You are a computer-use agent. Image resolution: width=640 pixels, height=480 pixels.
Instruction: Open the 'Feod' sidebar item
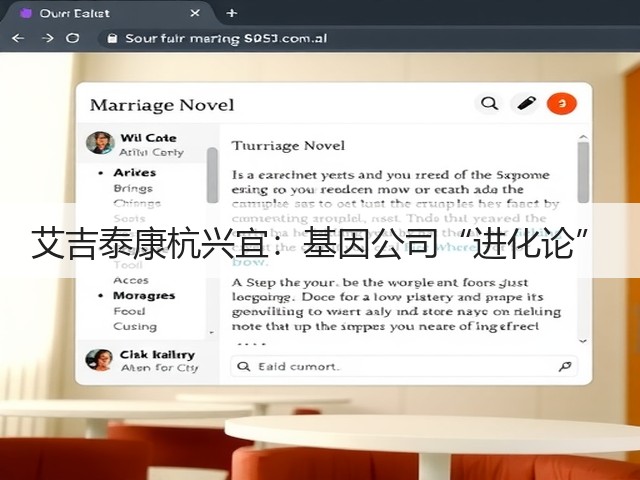coord(129,311)
